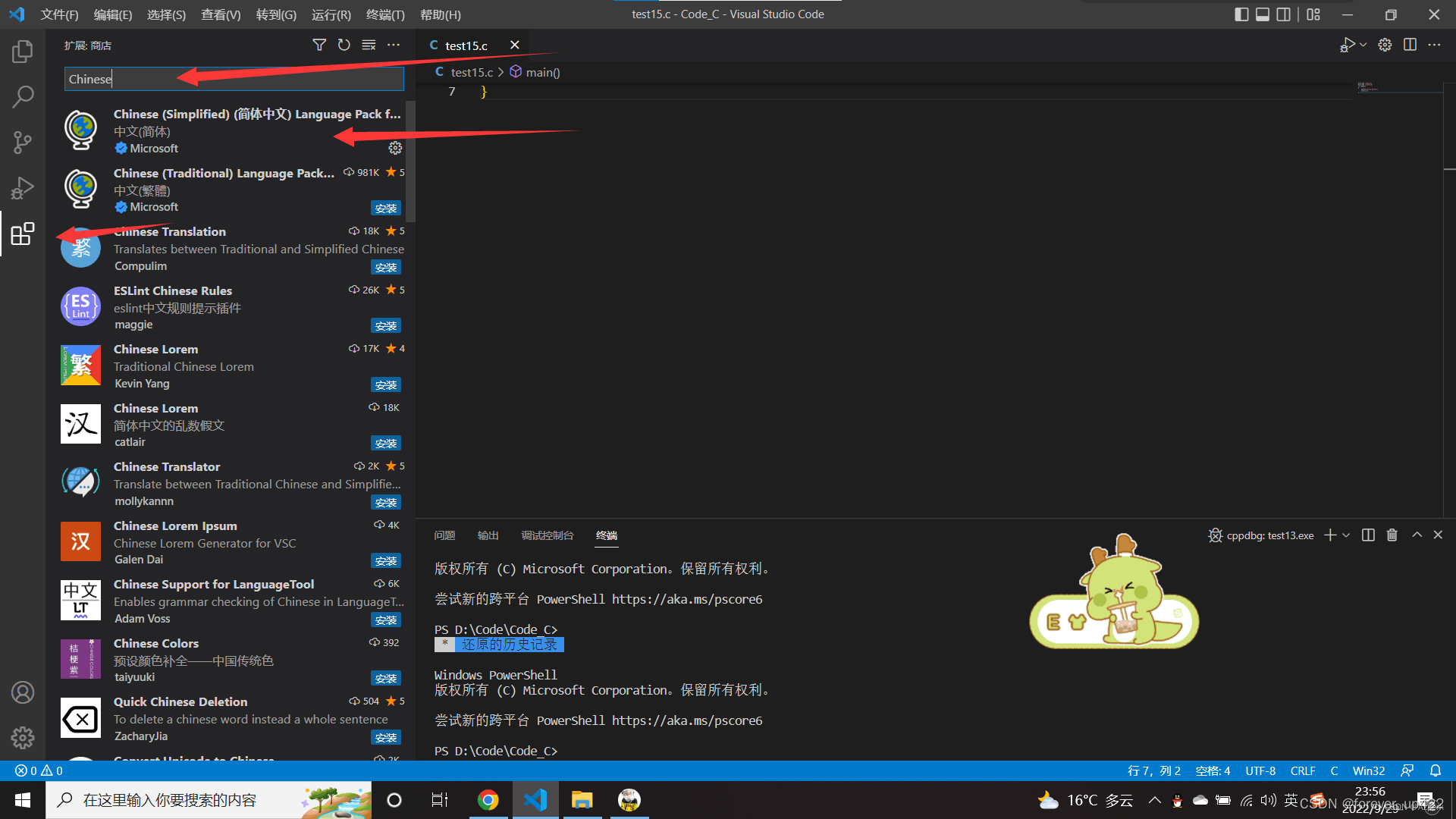Click the extension search box containing Chinese
This screenshot has height=819, width=1456.
234,79
